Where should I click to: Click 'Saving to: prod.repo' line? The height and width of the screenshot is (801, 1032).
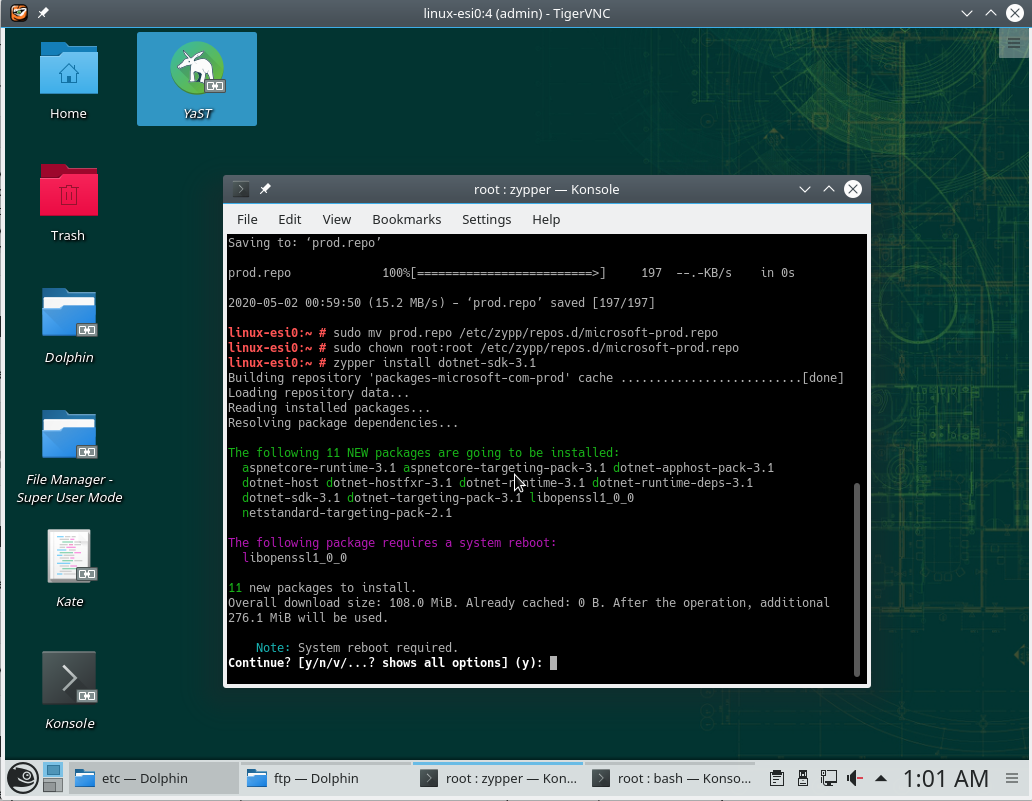click(x=305, y=243)
